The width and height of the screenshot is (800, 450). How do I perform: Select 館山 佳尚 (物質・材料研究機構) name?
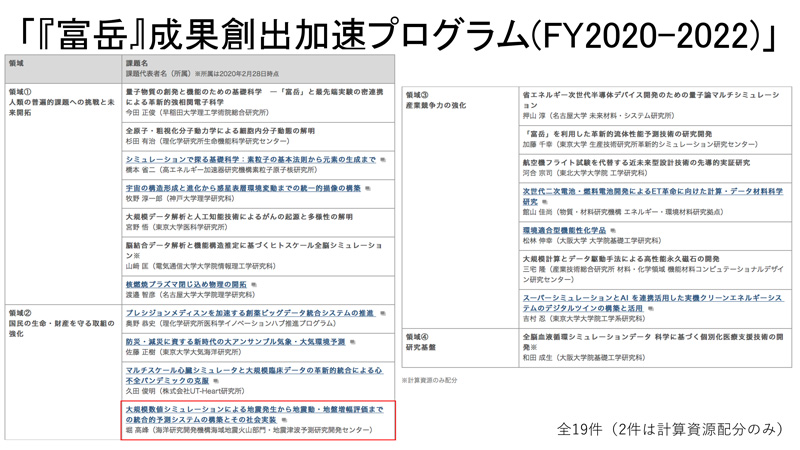coord(623,211)
